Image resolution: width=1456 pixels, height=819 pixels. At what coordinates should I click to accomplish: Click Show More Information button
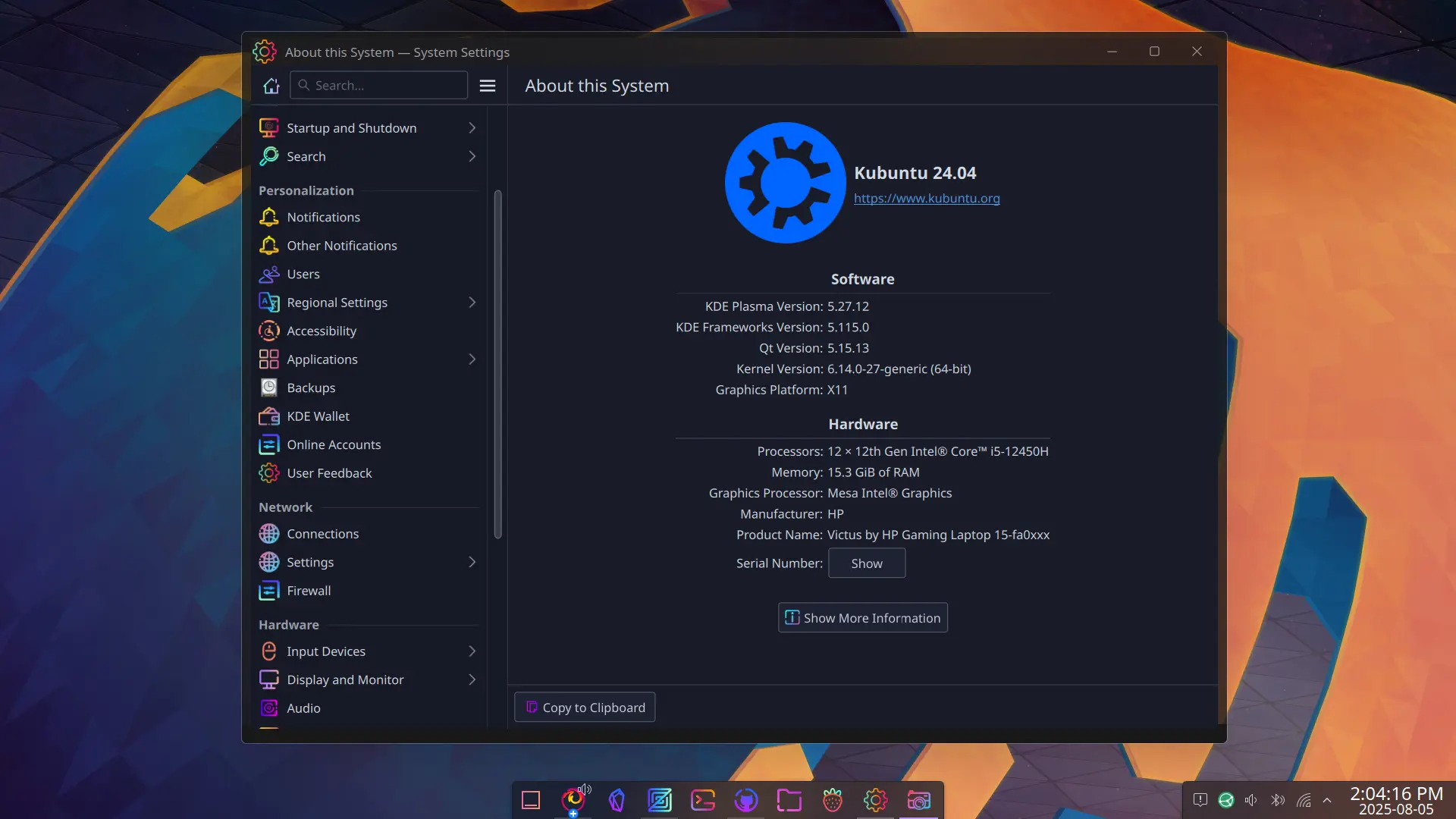click(x=863, y=618)
